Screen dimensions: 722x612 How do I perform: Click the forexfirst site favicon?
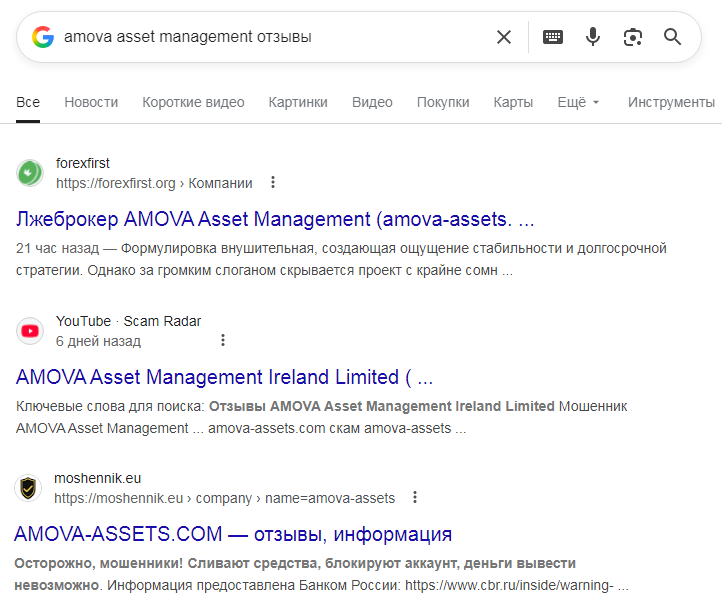coord(30,173)
